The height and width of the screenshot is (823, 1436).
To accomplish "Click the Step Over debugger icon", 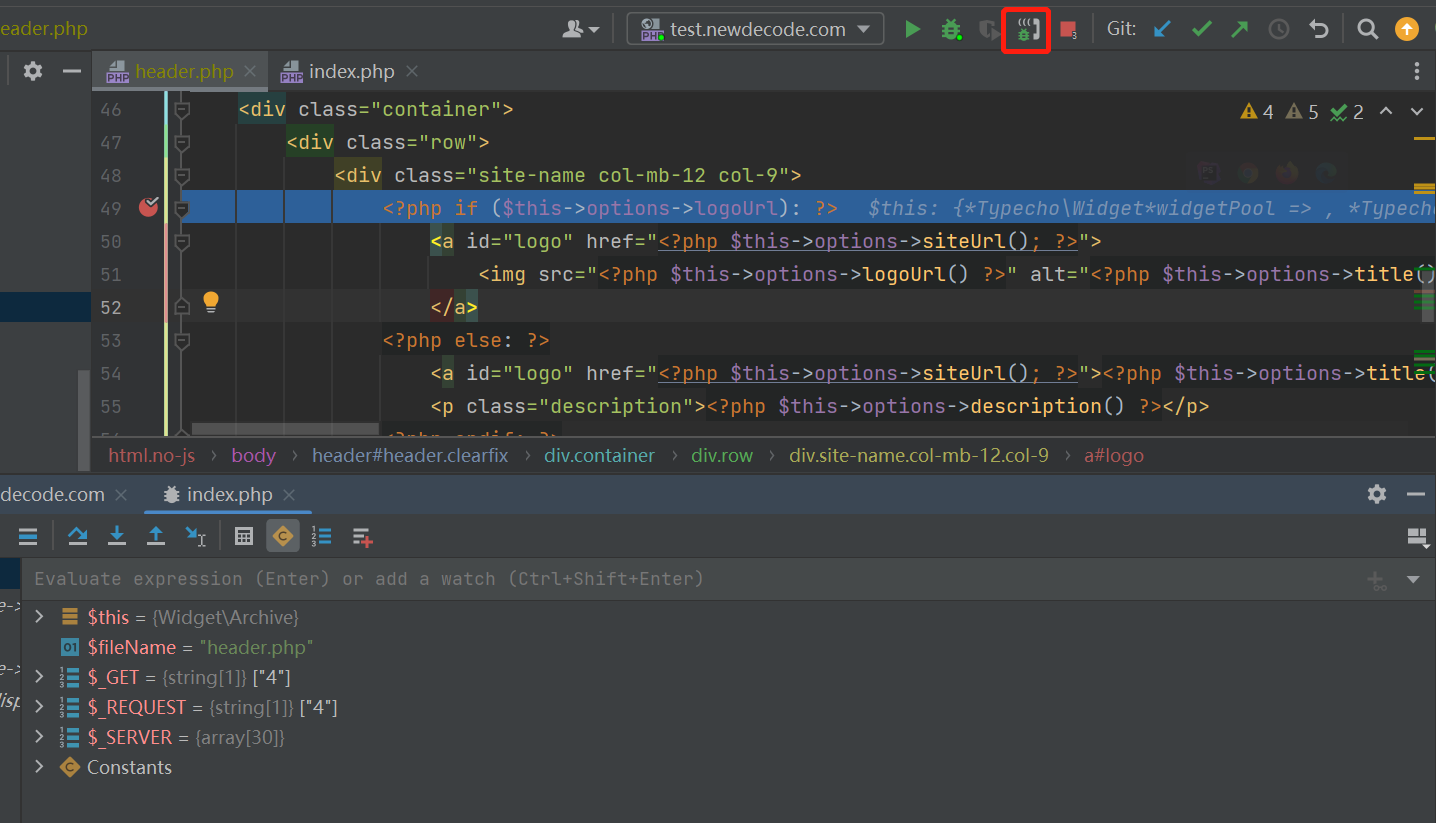I will pos(78,537).
